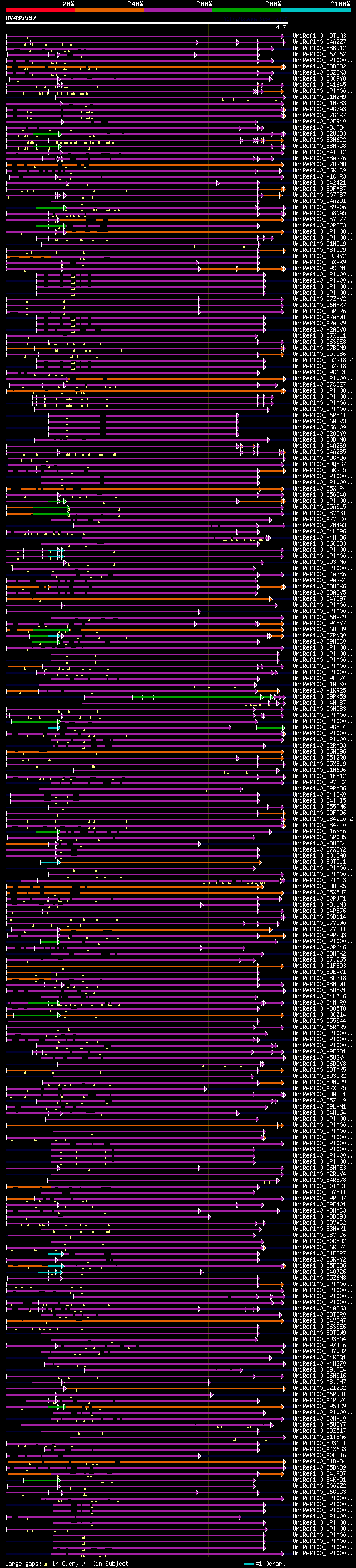Open hit UniRef100_Q4A2Z7
Viewport: 356px width, 1568px height.
(x=319, y=42)
